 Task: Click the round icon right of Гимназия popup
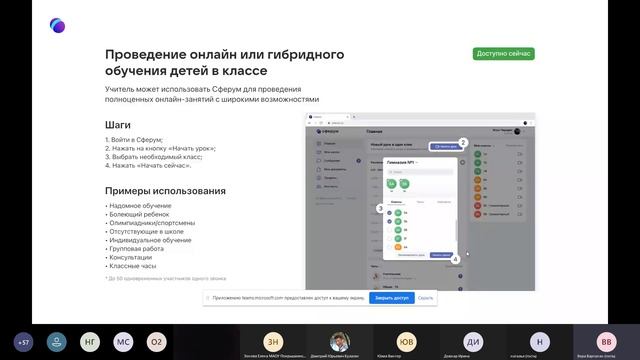point(462,162)
